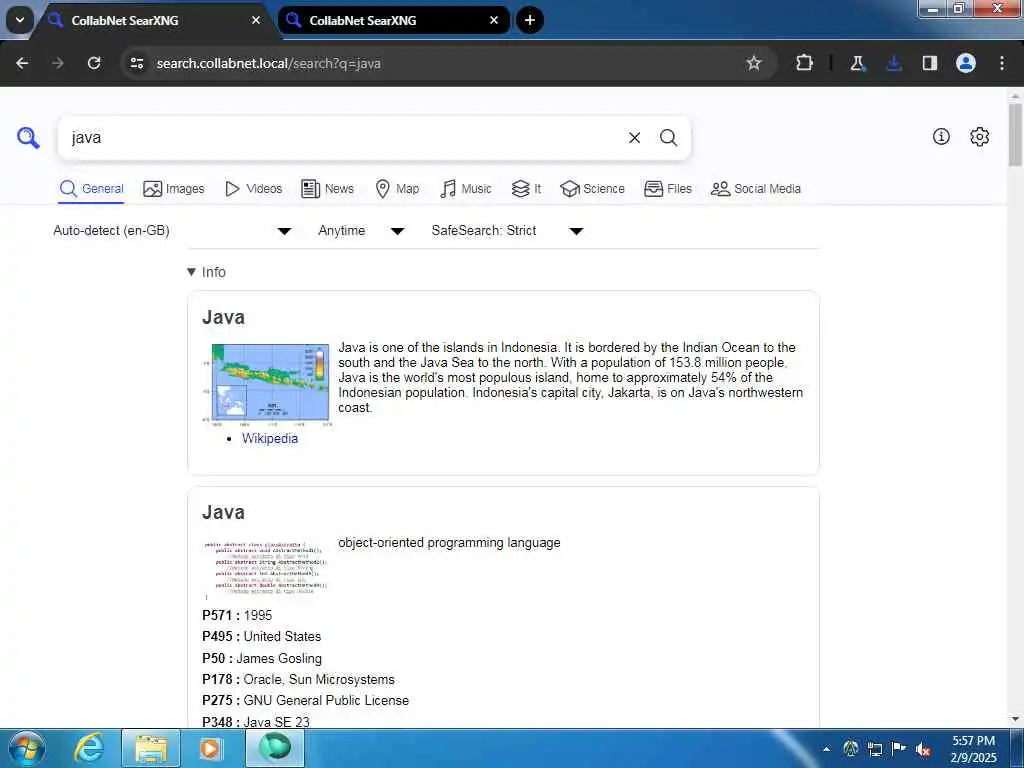This screenshot has height=768, width=1024.
Task: Collapse the Info section
Action: coord(206,272)
